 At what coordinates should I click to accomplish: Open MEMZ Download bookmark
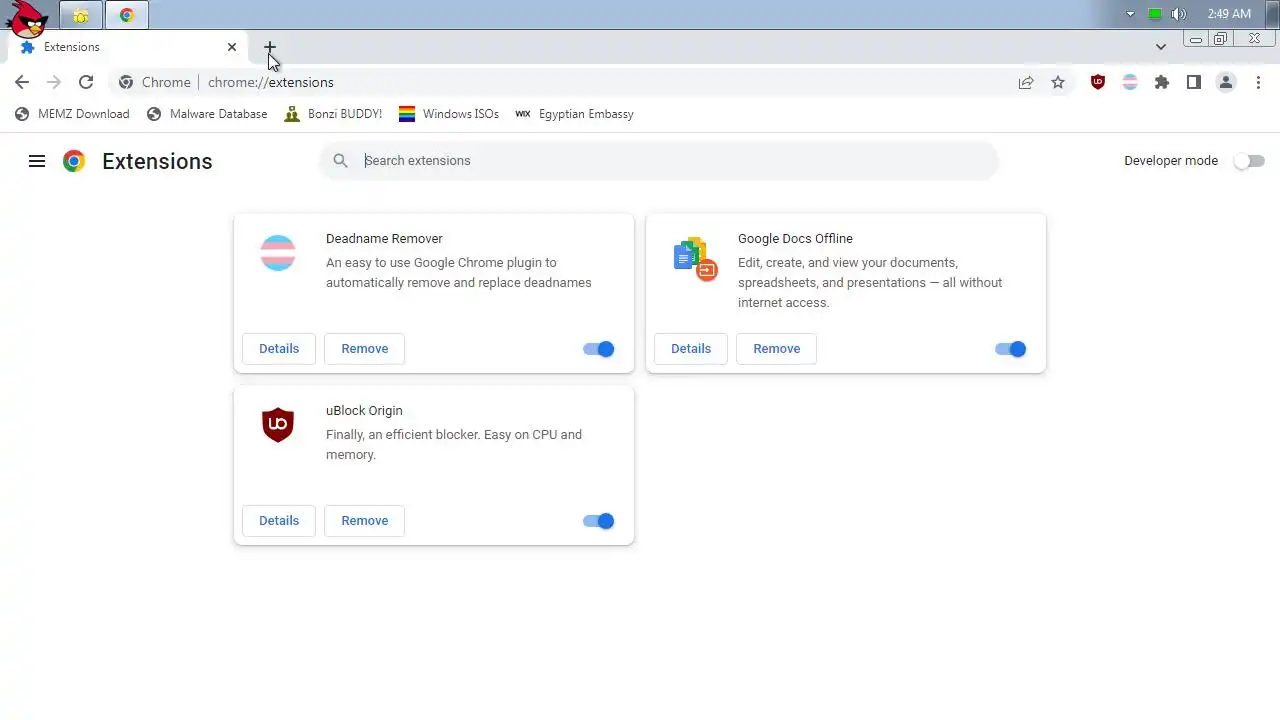pos(72,114)
